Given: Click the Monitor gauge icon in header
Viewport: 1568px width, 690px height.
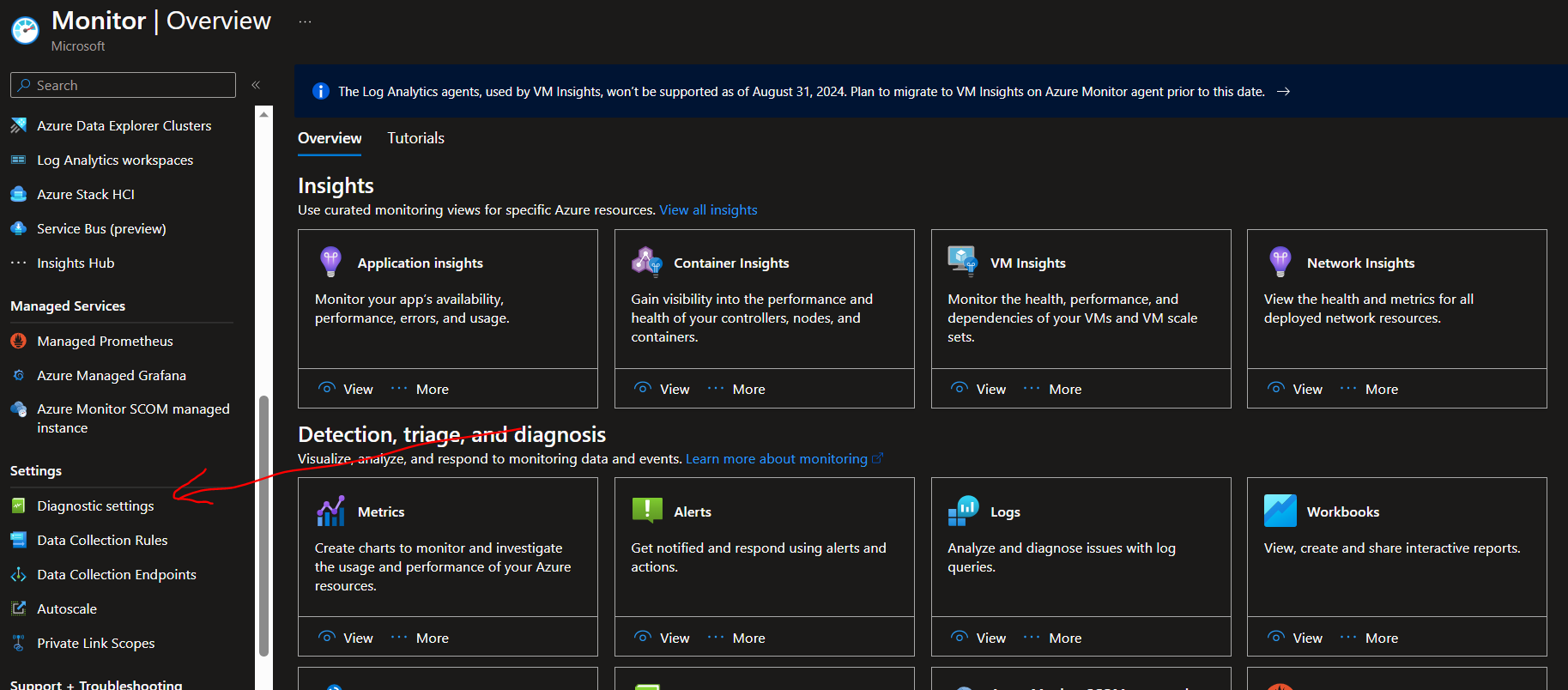Looking at the screenshot, I should click(x=25, y=30).
